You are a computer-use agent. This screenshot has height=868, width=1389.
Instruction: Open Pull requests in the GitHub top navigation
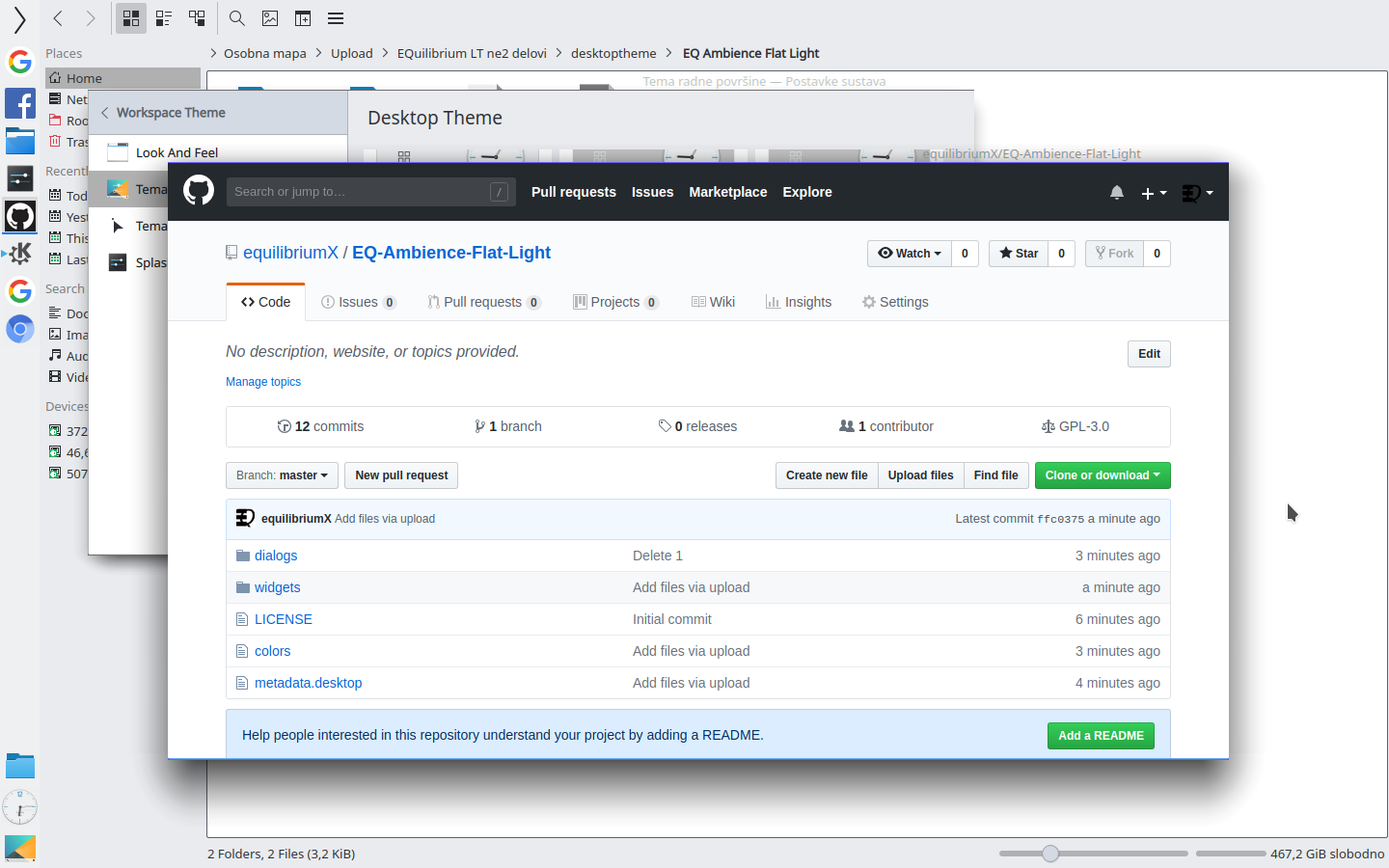[x=573, y=192]
